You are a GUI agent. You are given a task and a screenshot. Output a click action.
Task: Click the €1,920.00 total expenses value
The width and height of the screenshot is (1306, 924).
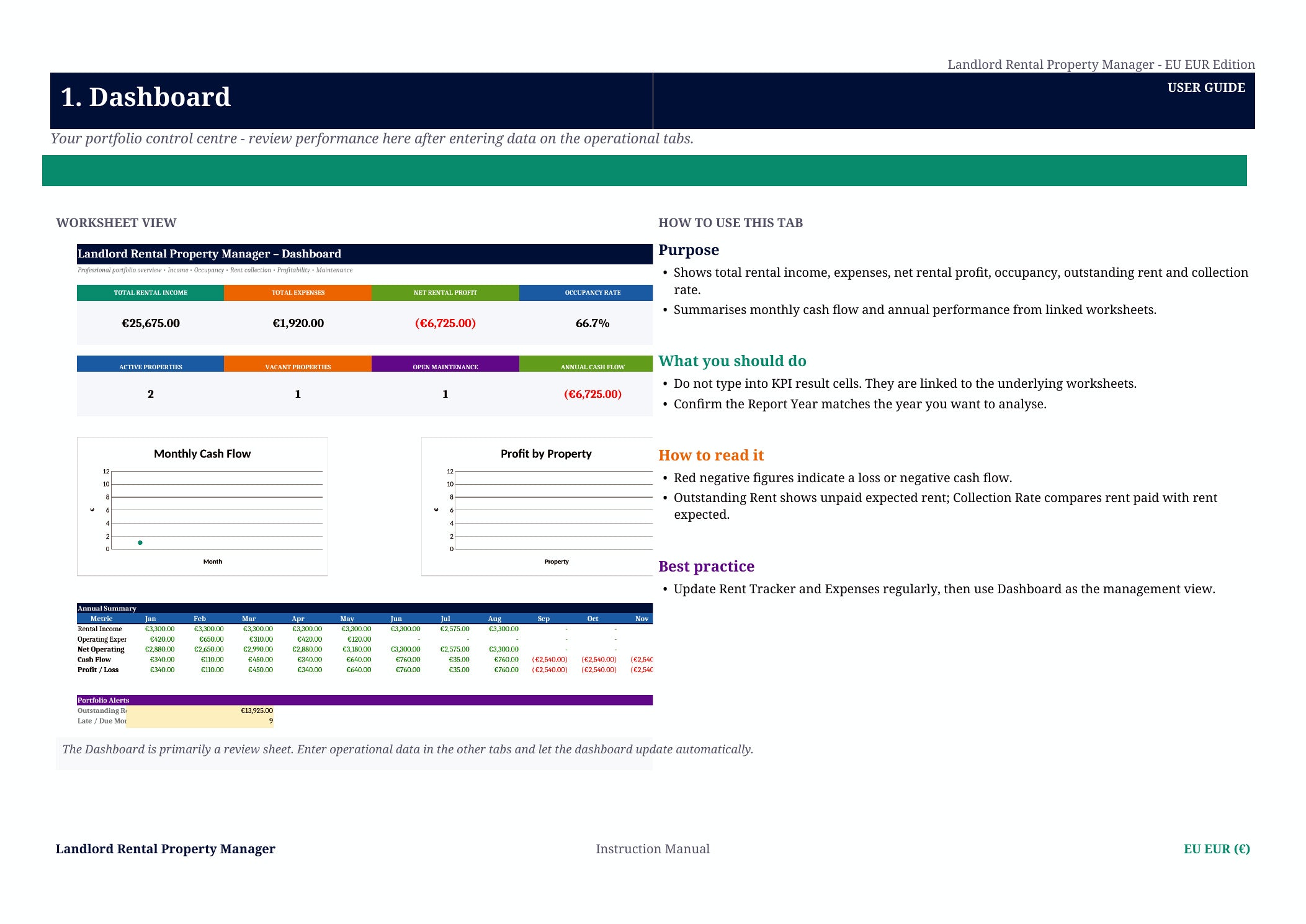coord(298,323)
